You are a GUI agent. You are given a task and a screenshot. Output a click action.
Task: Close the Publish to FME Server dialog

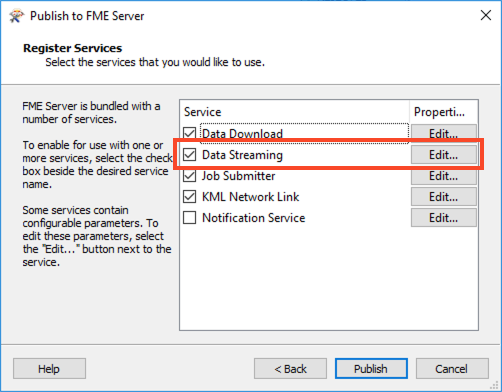[486, 15]
